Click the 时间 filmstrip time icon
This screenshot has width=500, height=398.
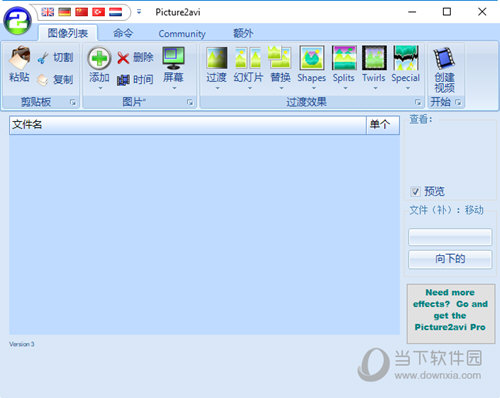point(123,80)
